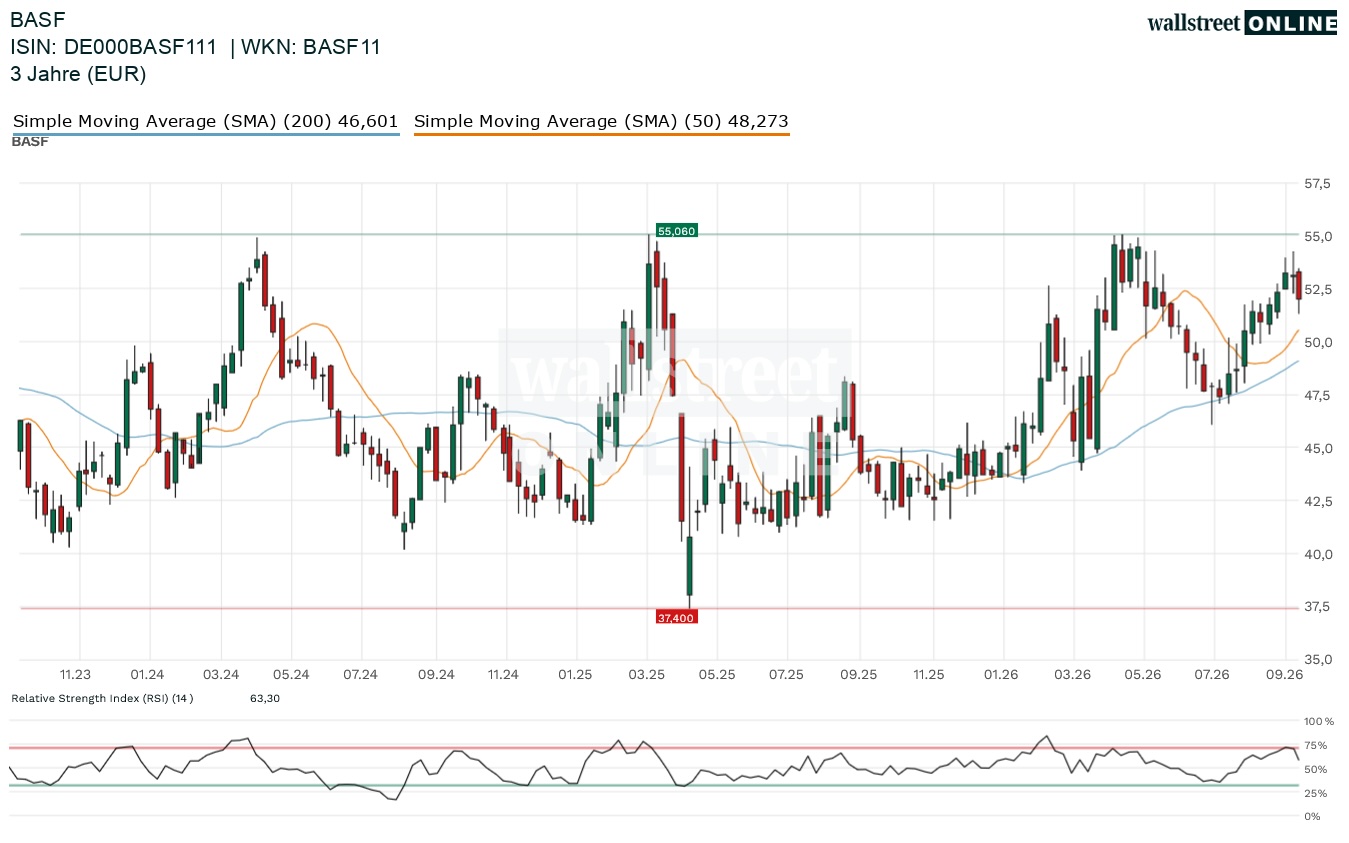Click the 03.26 date axis label

(1072, 674)
